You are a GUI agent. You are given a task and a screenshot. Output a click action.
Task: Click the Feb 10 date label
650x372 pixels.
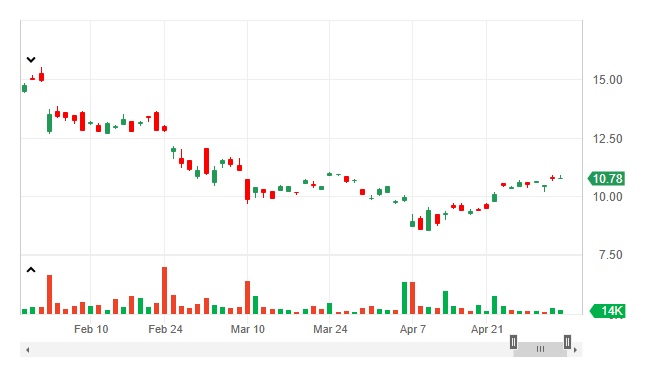(91, 329)
